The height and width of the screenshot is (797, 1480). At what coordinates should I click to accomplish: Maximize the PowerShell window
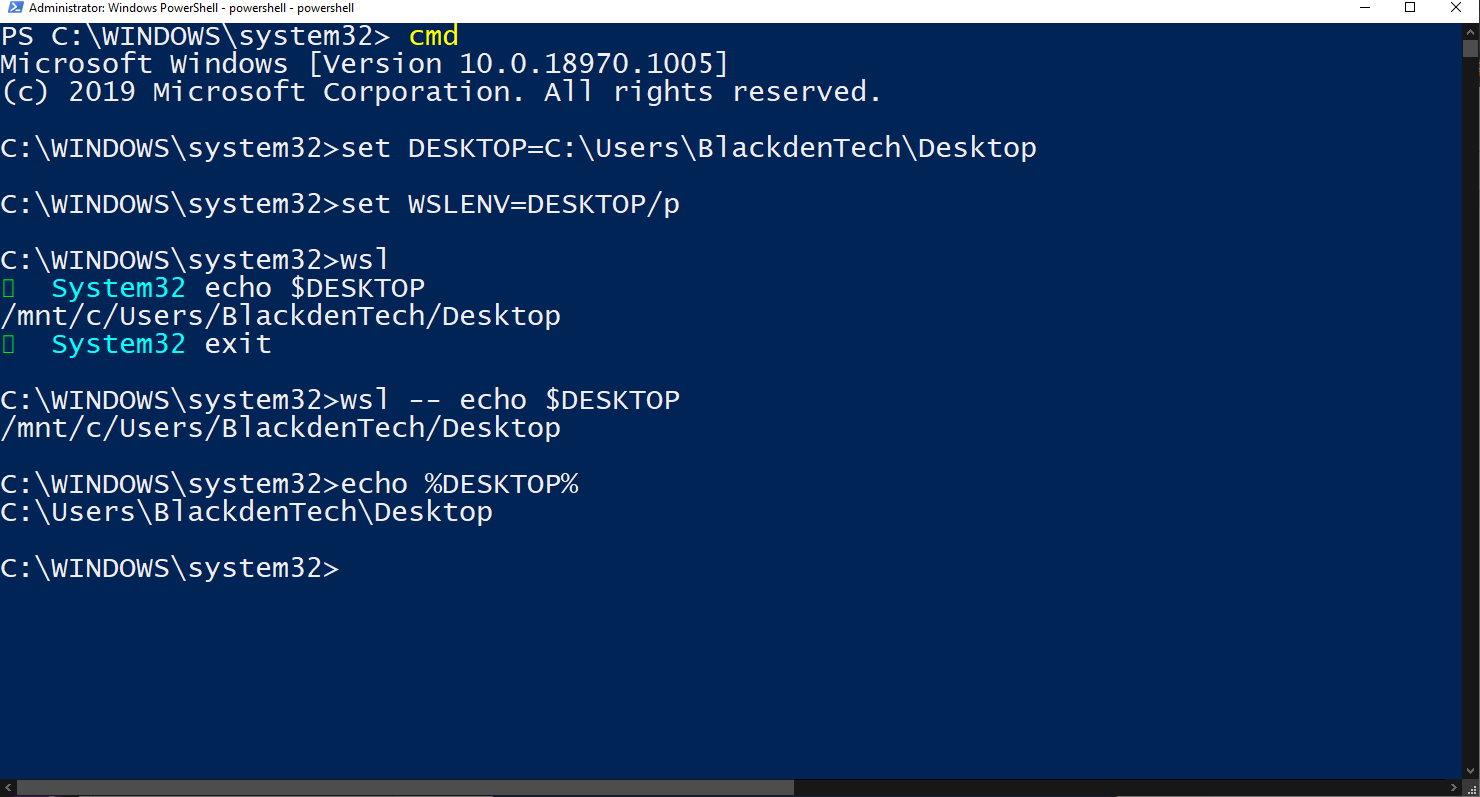pos(1410,8)
